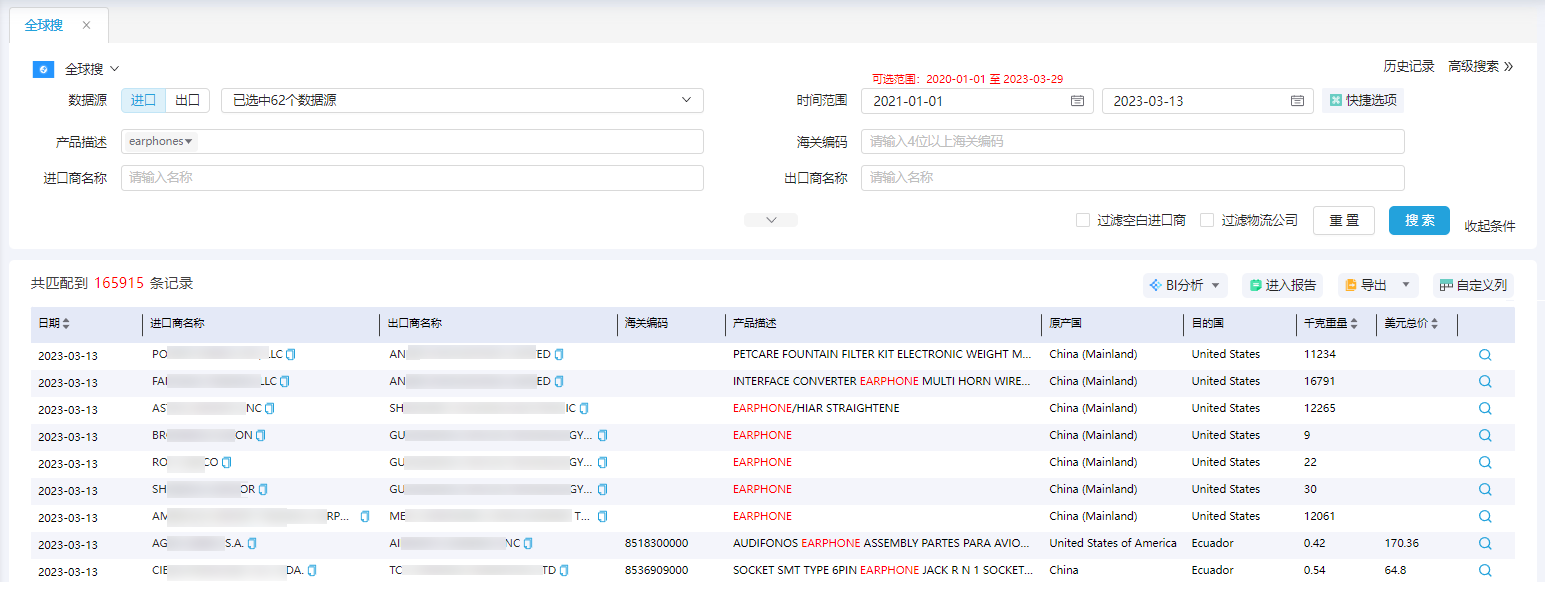Select the 全球搜 tab
This screenshot has width=1545, height=611.
[x=44, y=25]
